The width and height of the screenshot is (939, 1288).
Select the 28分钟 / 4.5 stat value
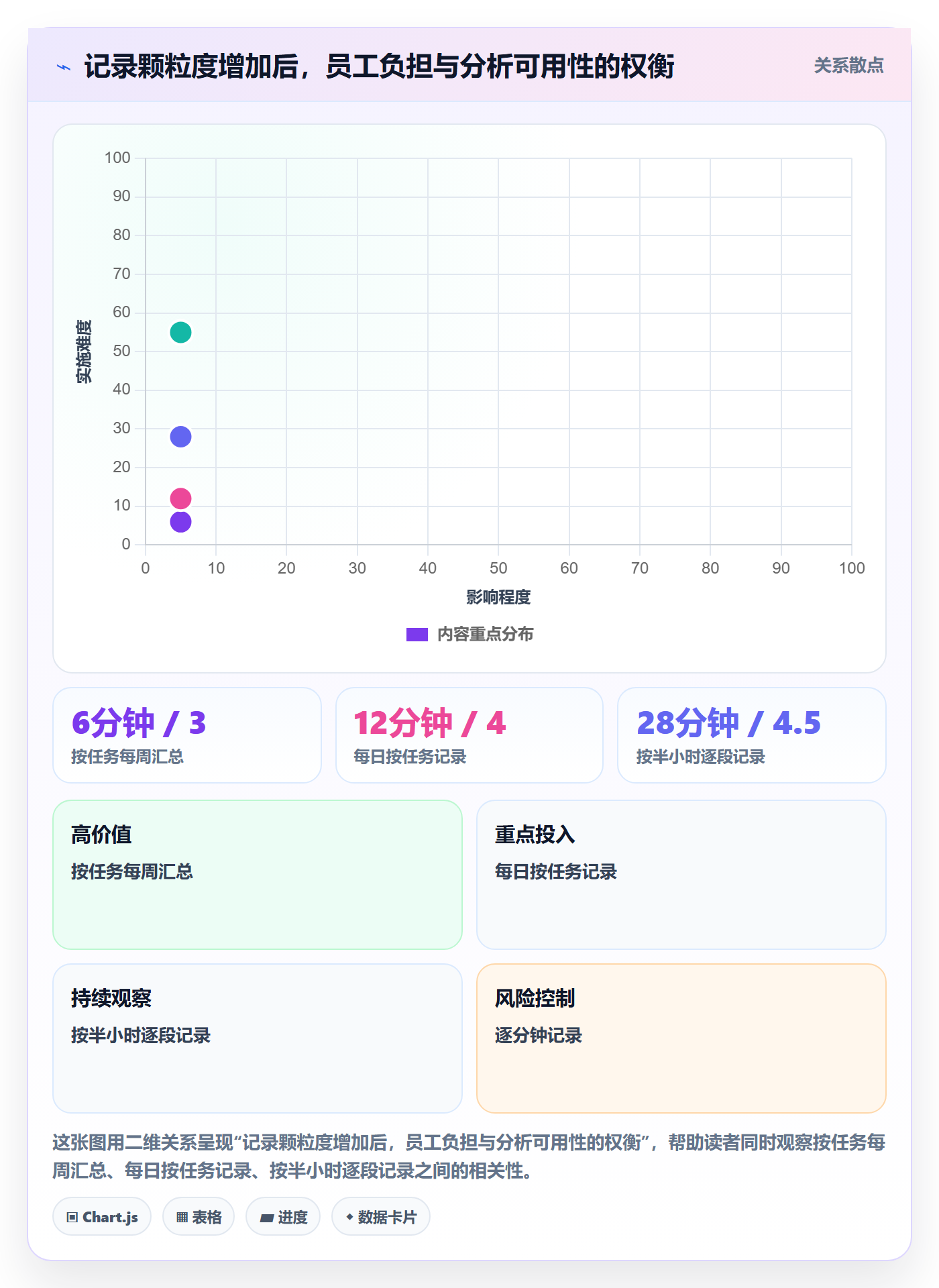tap(728, 723)
